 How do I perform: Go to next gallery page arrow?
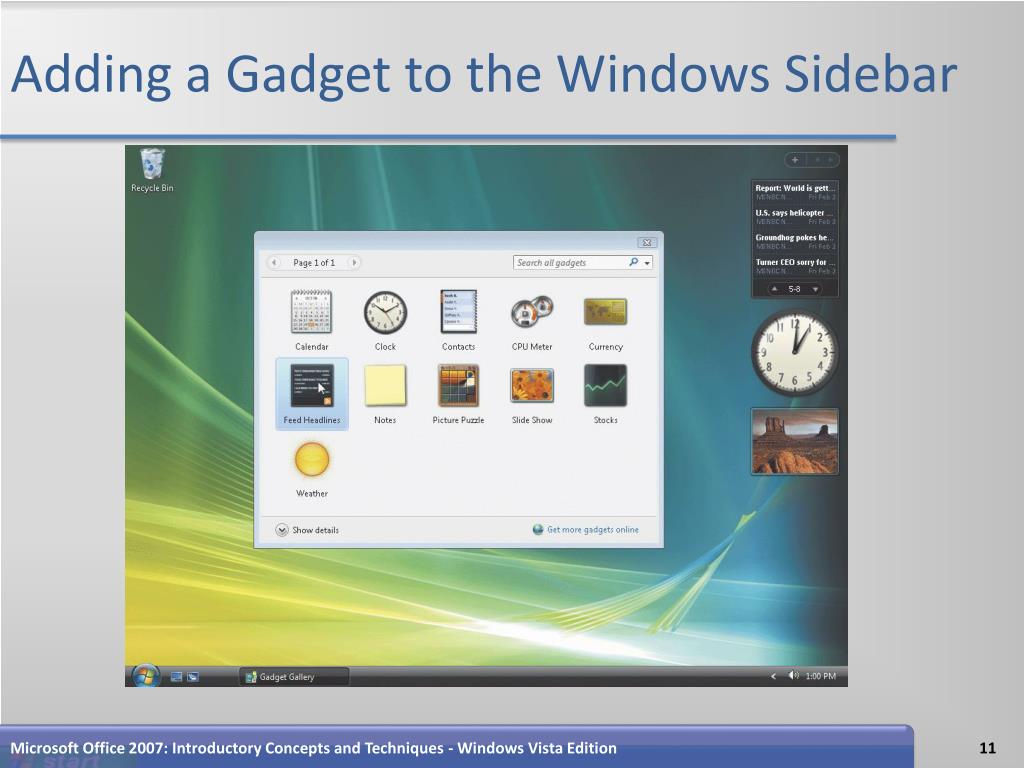[x=354, y=263]
